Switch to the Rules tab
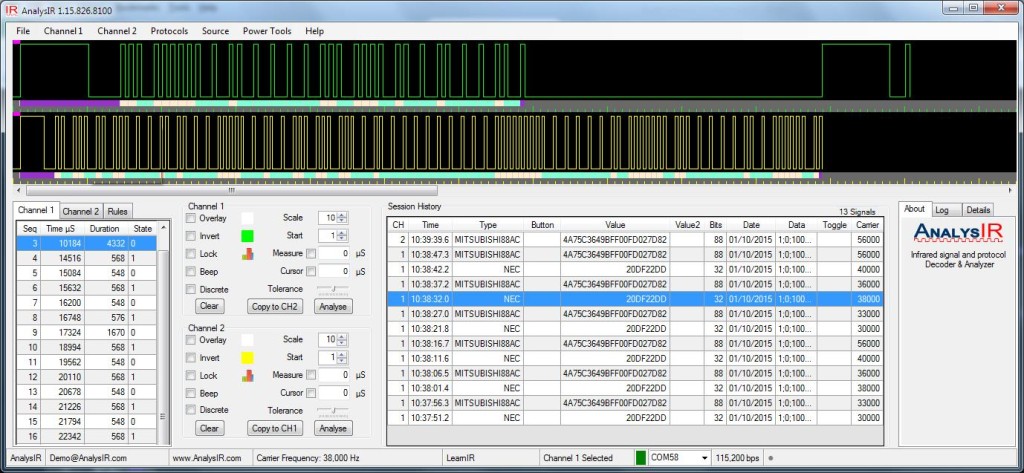The width and height of the screenshot is (1024, 473). (118, 211)
